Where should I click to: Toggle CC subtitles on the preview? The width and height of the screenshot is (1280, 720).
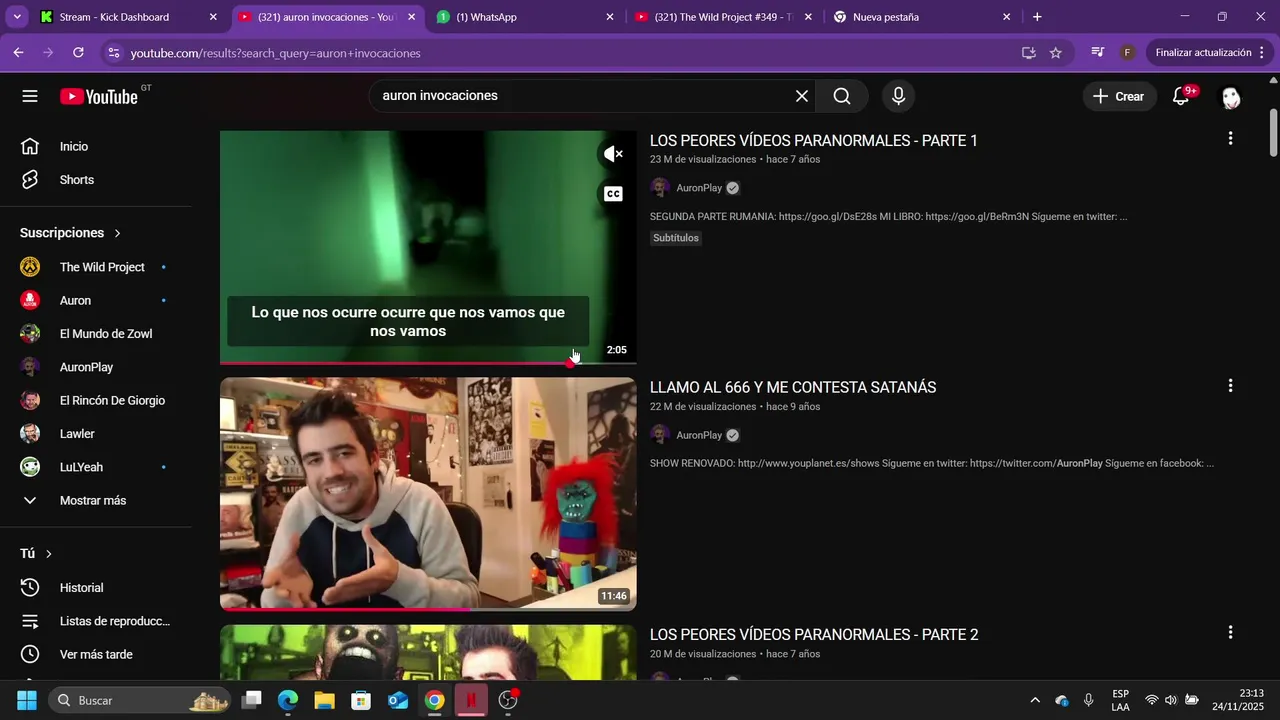point(613,194)
